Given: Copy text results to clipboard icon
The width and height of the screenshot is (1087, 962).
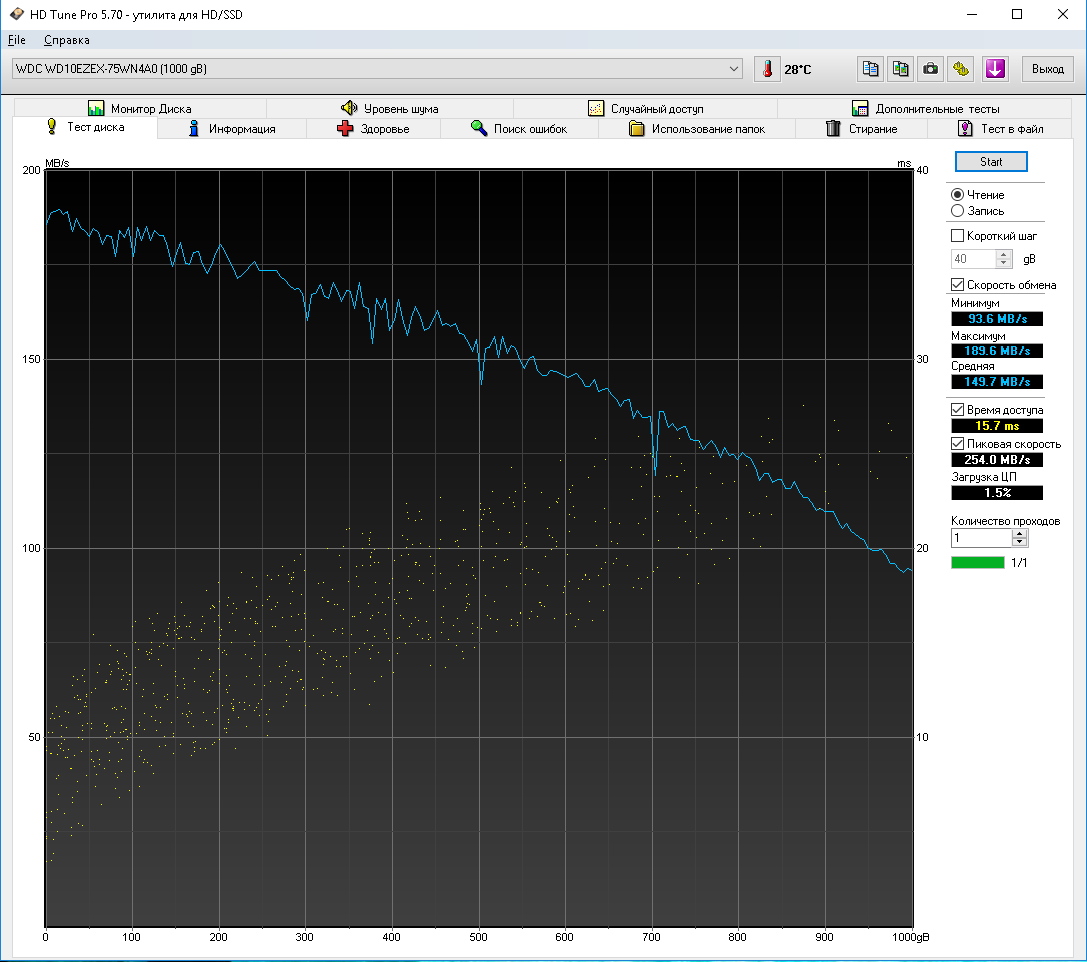Looking at the screenshot, I should tap(870, 69).
